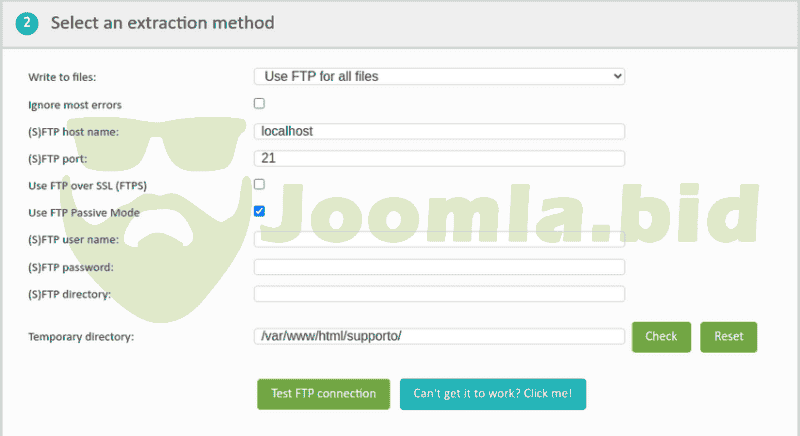Click the "(S)FTP port:" label
Image resolution: width=800 pixels, height=436 pixels.
pyautogui.click(x=61, y=158)
